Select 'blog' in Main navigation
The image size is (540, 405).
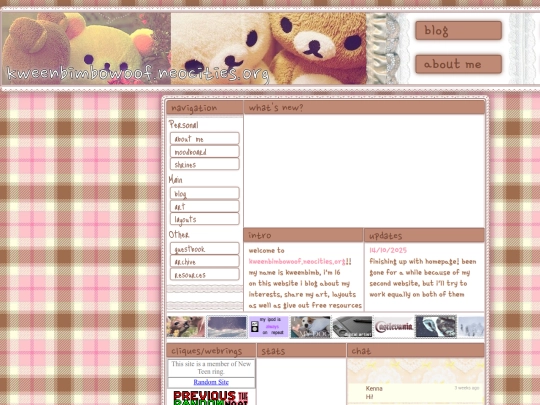[x=205, y=193]
